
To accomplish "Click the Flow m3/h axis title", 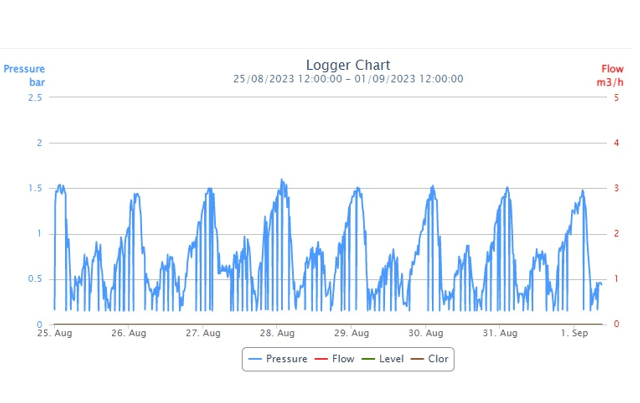I will [611, 75].
